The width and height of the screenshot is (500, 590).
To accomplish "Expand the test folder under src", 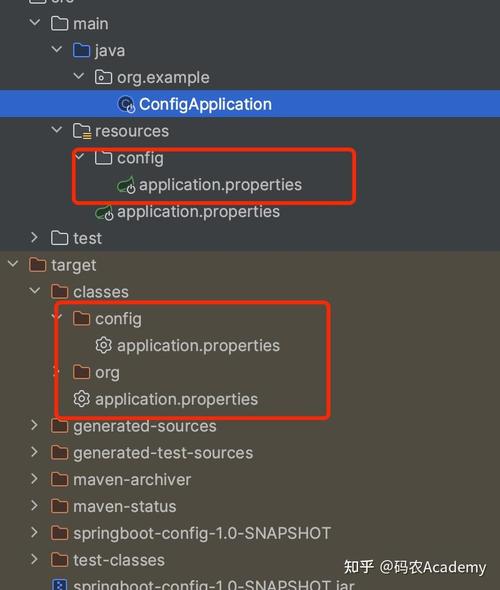I will coord(35,237).
